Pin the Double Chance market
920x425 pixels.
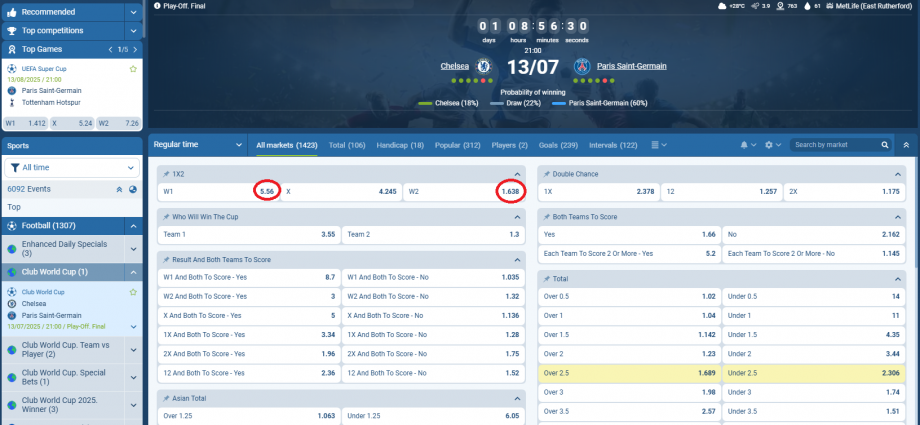tap(547, 174)
